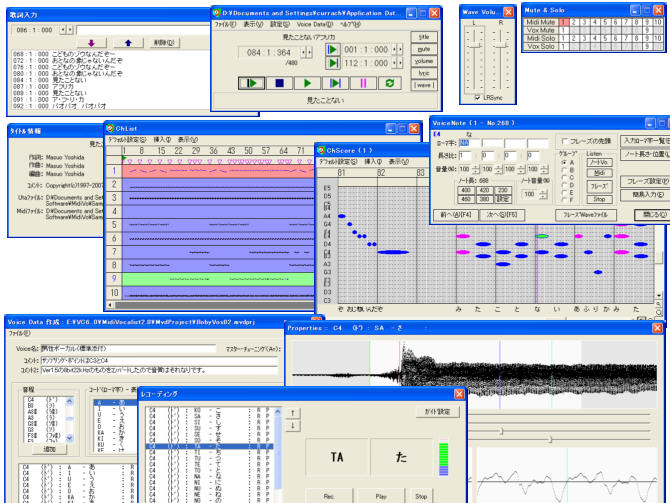Image resolution: width=670 pixels, height=503 pixels.
Task: Toggle Midi Mute channel 1 cell
Action: point(563,22)
